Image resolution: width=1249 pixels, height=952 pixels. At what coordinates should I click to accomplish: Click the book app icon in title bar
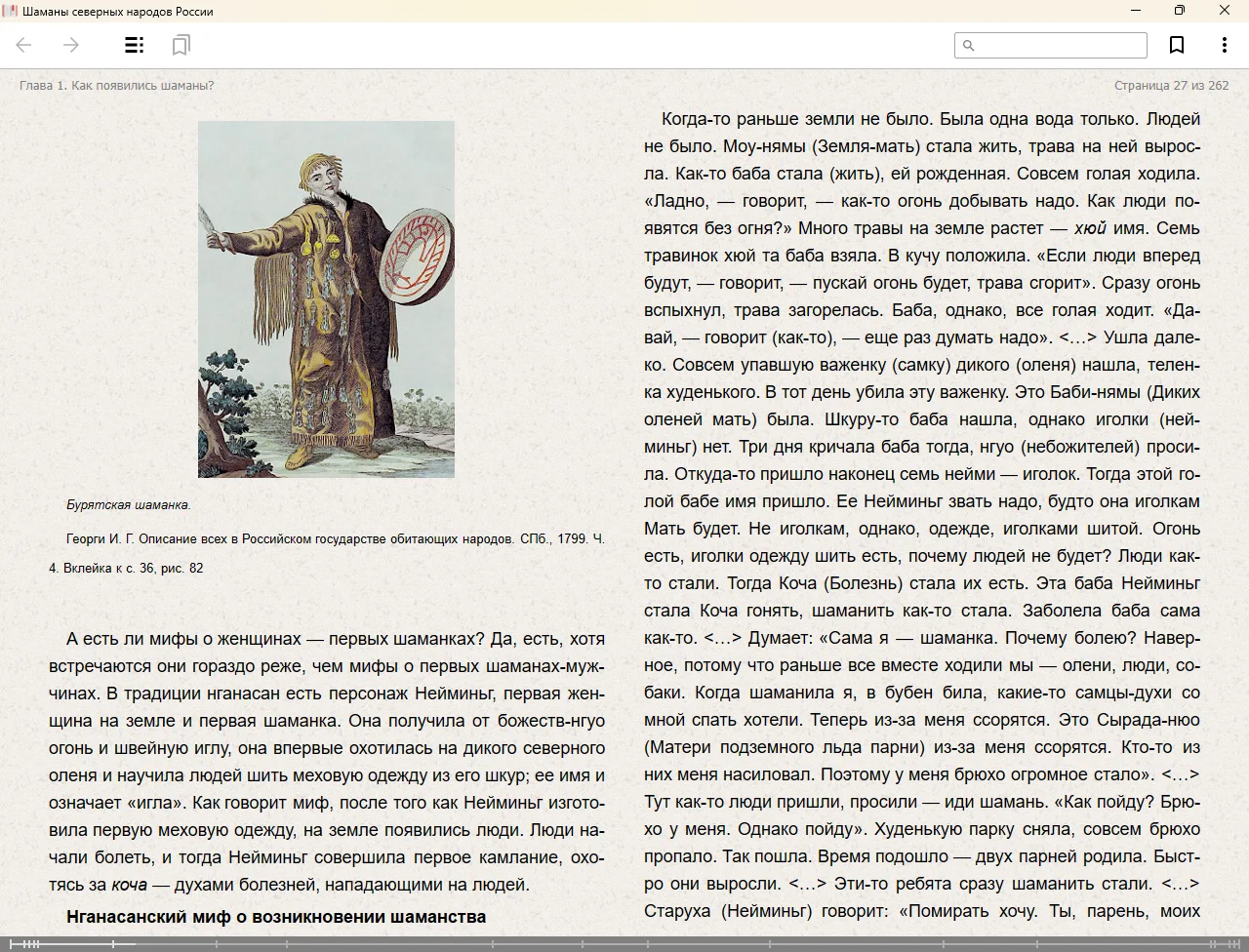[x=10, y=11]
